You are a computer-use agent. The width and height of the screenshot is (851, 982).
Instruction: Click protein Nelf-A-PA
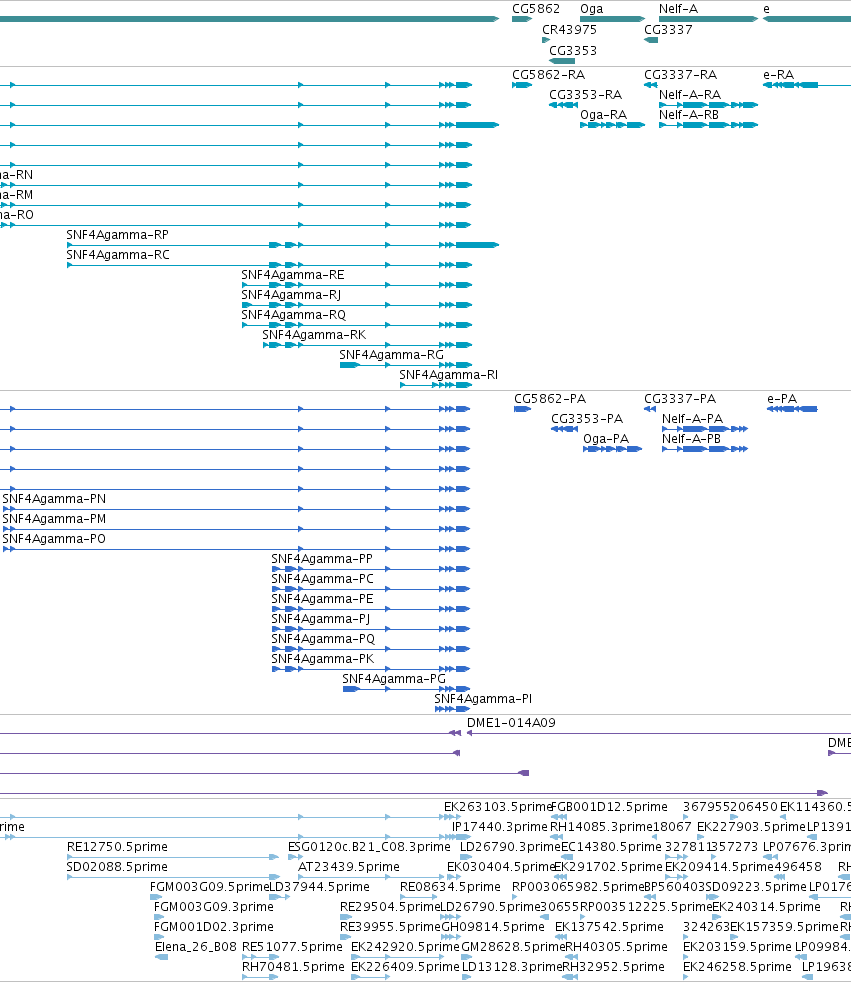[693, 419]
